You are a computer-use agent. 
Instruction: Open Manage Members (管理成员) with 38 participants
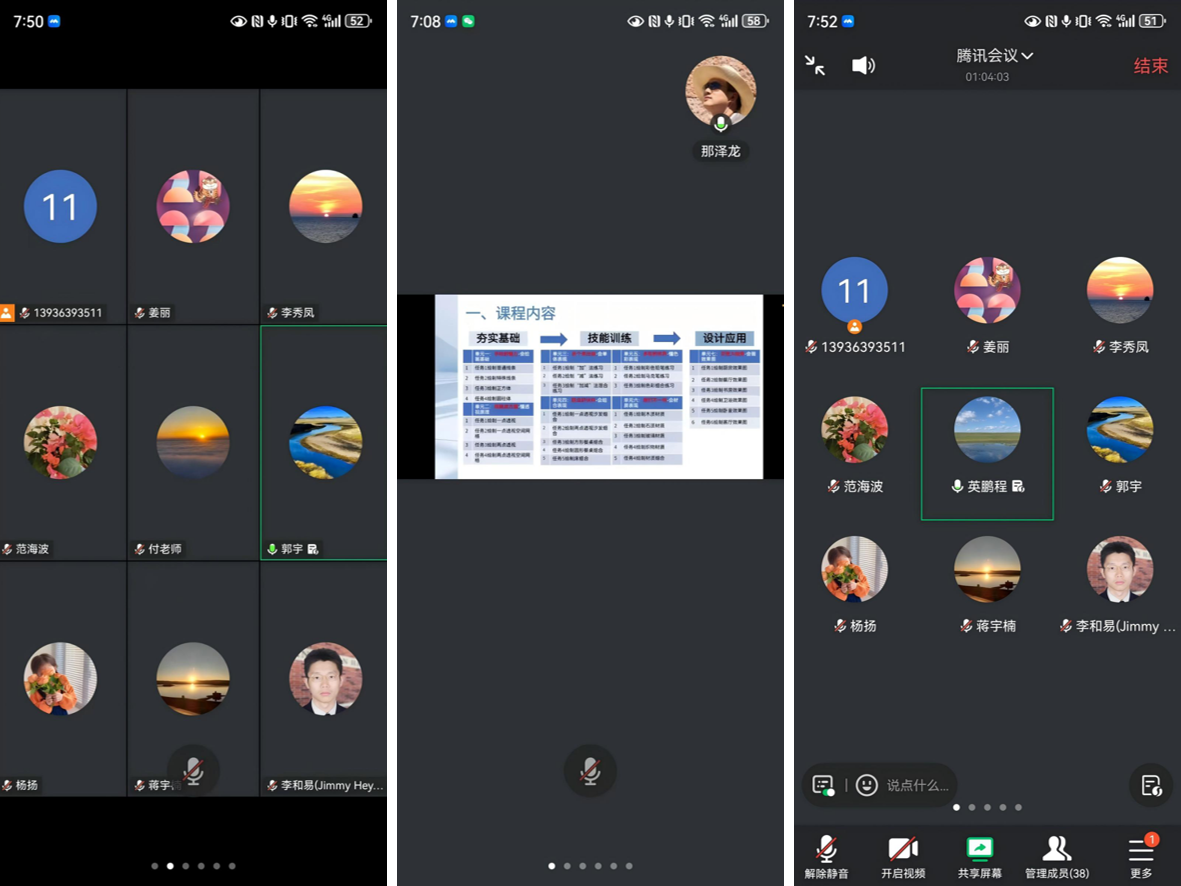coord(1057,857)
